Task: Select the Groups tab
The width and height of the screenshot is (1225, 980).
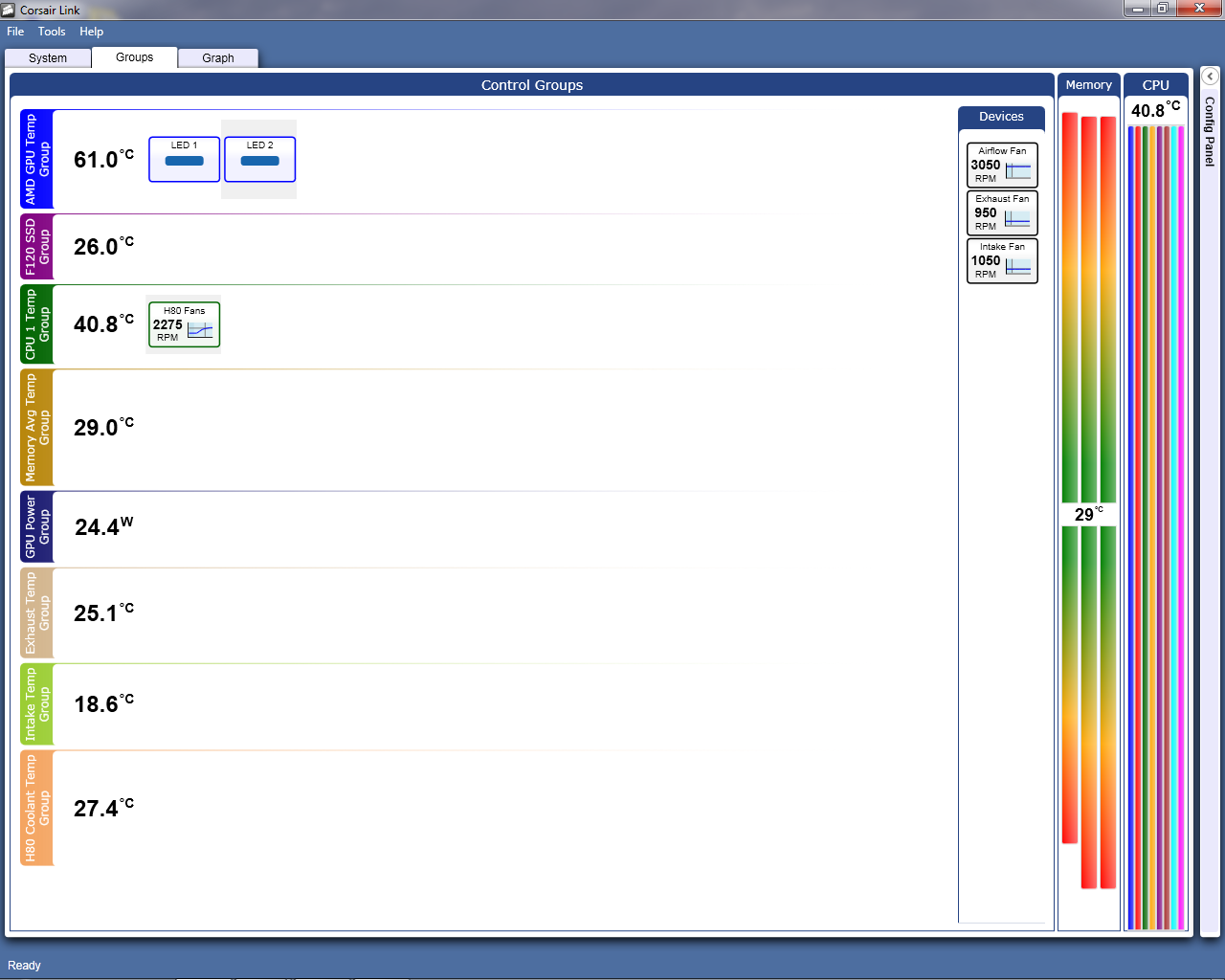Action: pos(135,57)
